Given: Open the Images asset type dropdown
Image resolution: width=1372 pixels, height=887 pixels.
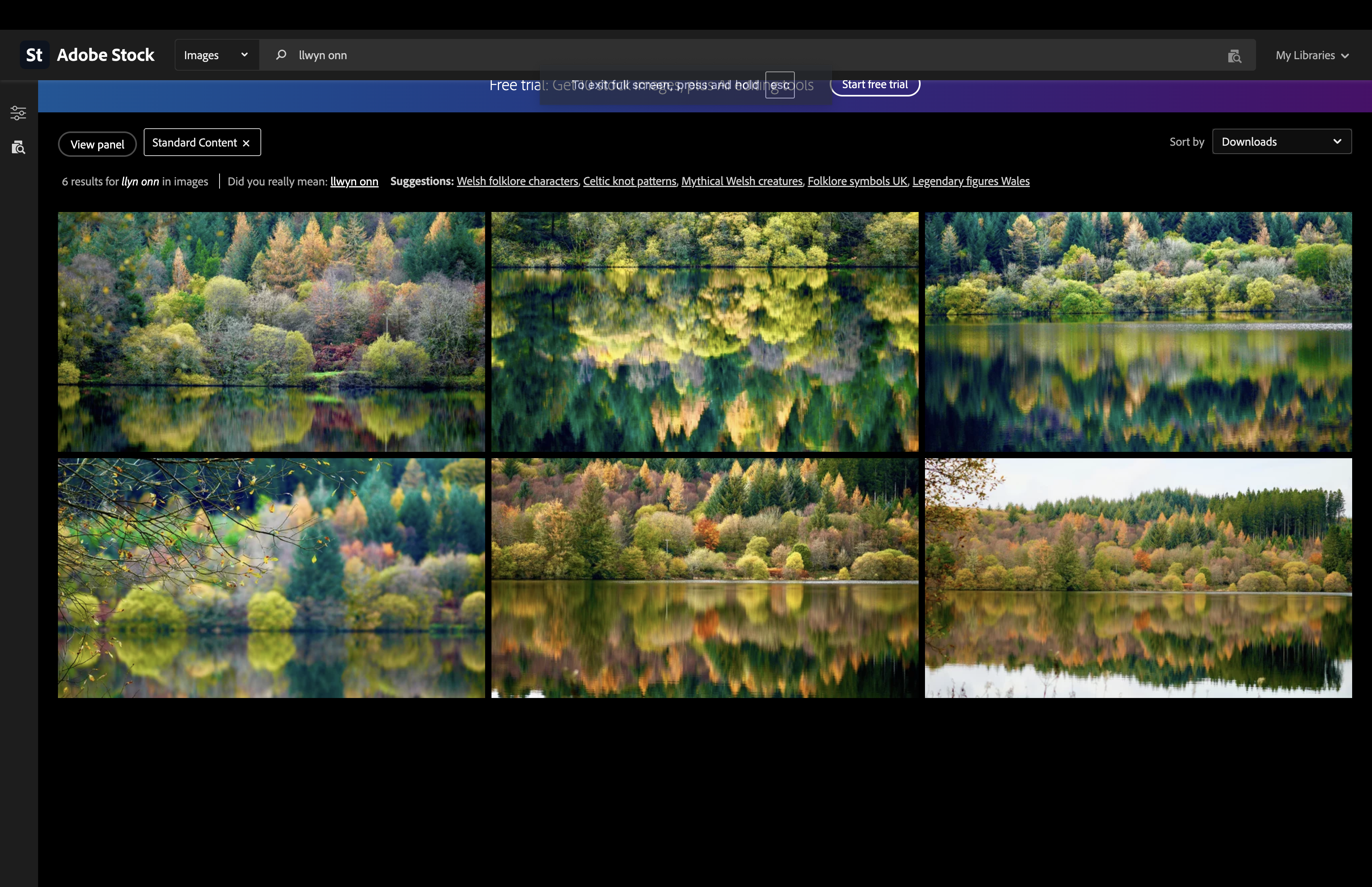Looking at the screenshot, I should 216,55.
